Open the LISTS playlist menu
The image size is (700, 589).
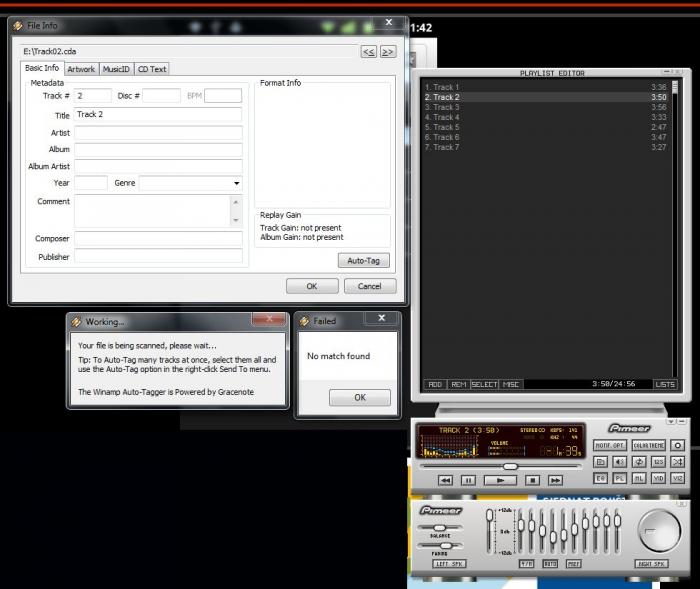pos(666,384)
